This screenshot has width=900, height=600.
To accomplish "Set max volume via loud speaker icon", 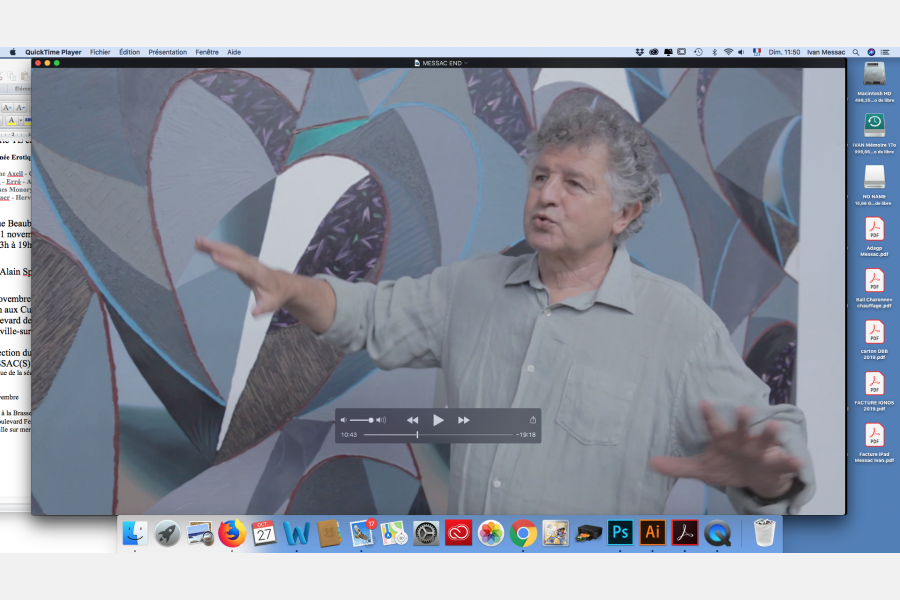I will tap(381, 420).
